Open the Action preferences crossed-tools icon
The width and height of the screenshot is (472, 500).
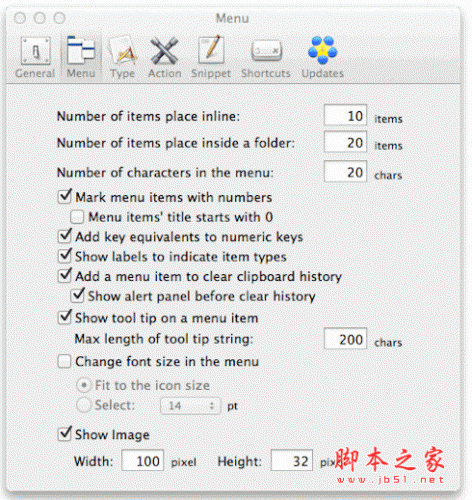point(164,51)
